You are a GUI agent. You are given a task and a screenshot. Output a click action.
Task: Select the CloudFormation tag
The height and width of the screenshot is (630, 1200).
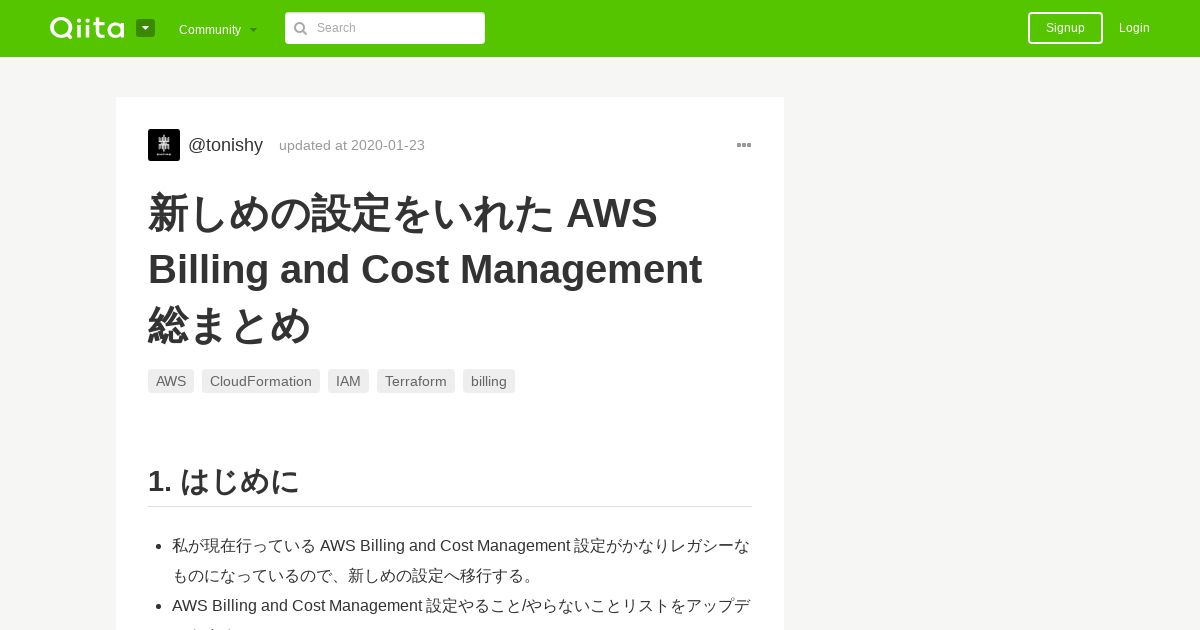(x=261, y=381)
